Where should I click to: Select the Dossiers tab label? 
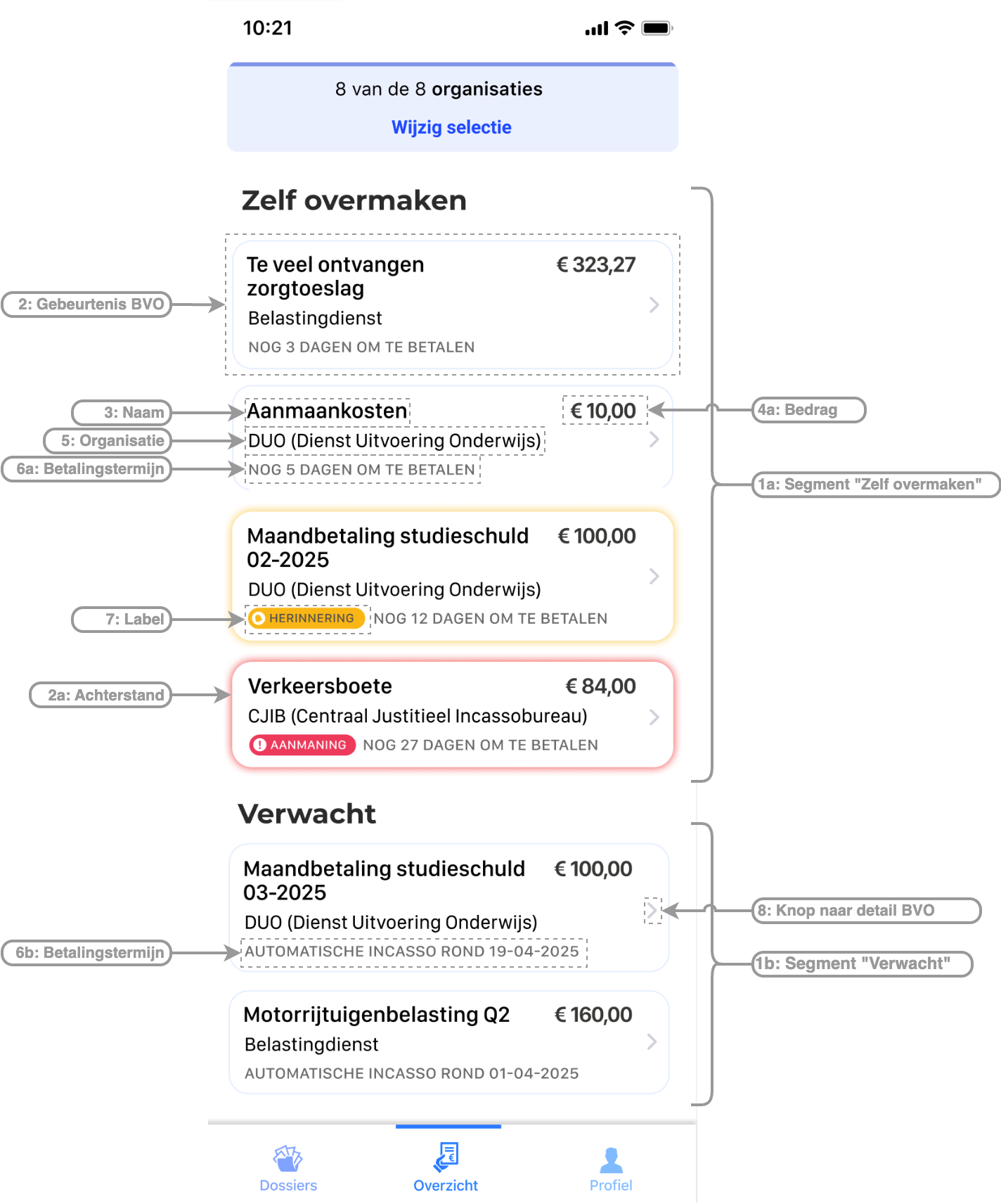288,1185
